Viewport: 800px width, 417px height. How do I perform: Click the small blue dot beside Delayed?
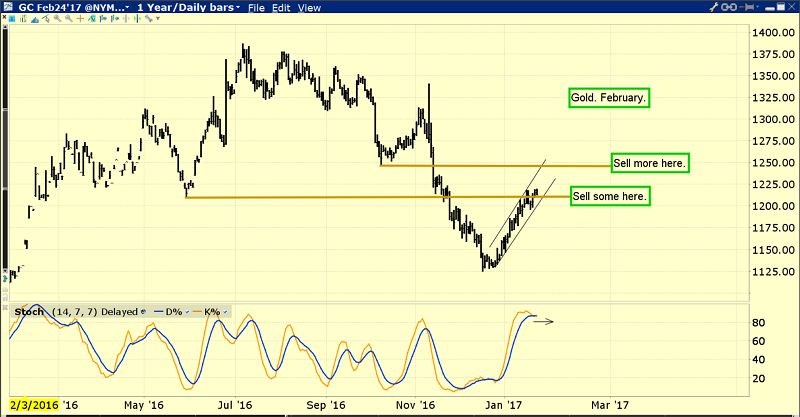[x=143, y=311]
